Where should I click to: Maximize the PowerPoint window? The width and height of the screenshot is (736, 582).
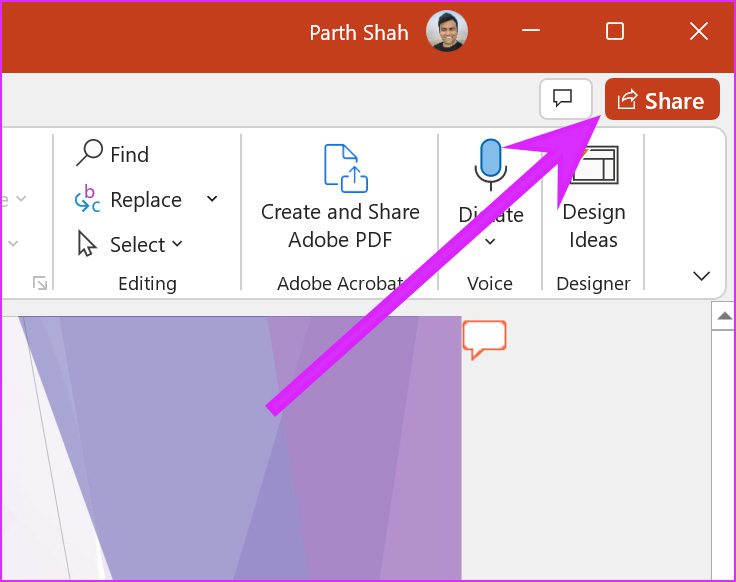click(x=615, y=32)
